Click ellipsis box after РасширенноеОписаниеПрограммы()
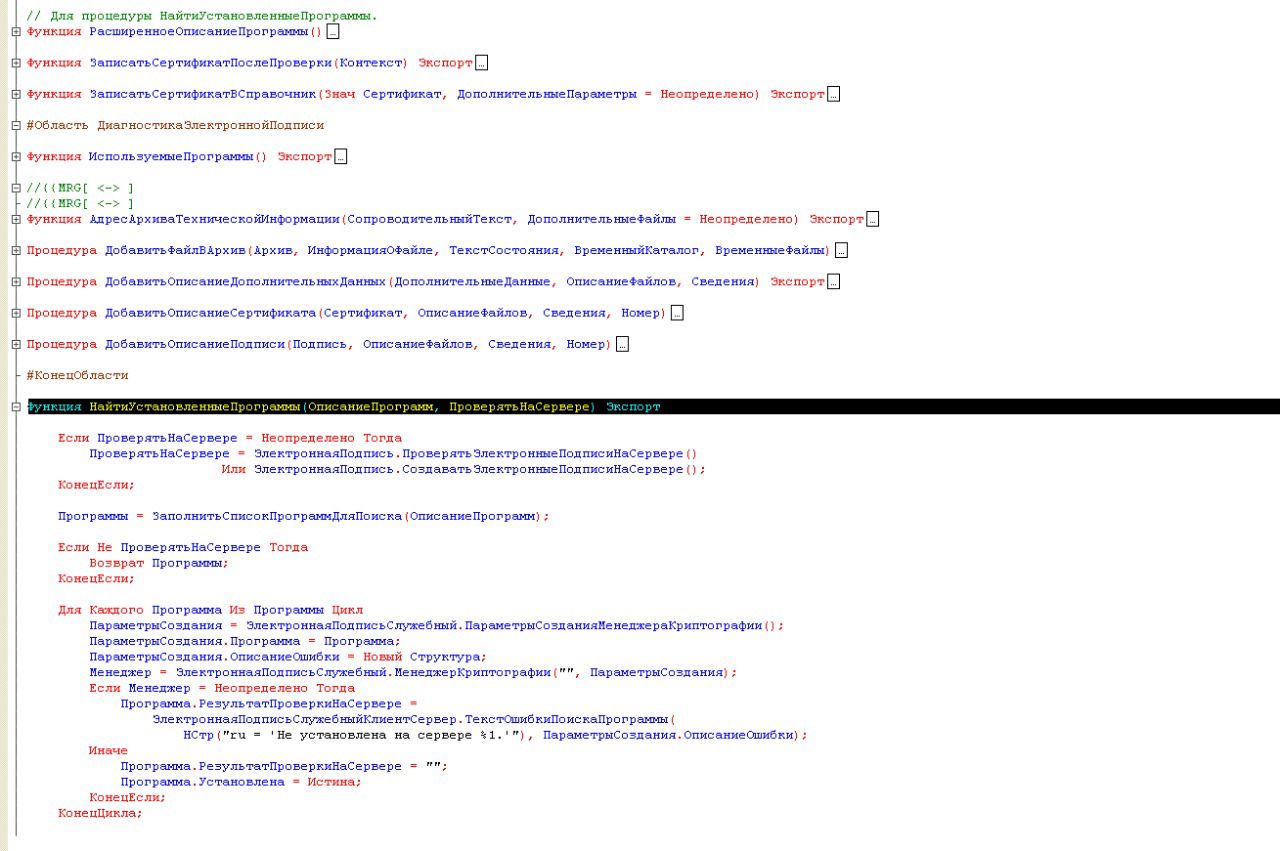Image resolution: width=1280 pixels, height=851 pixels. [333, 32]
